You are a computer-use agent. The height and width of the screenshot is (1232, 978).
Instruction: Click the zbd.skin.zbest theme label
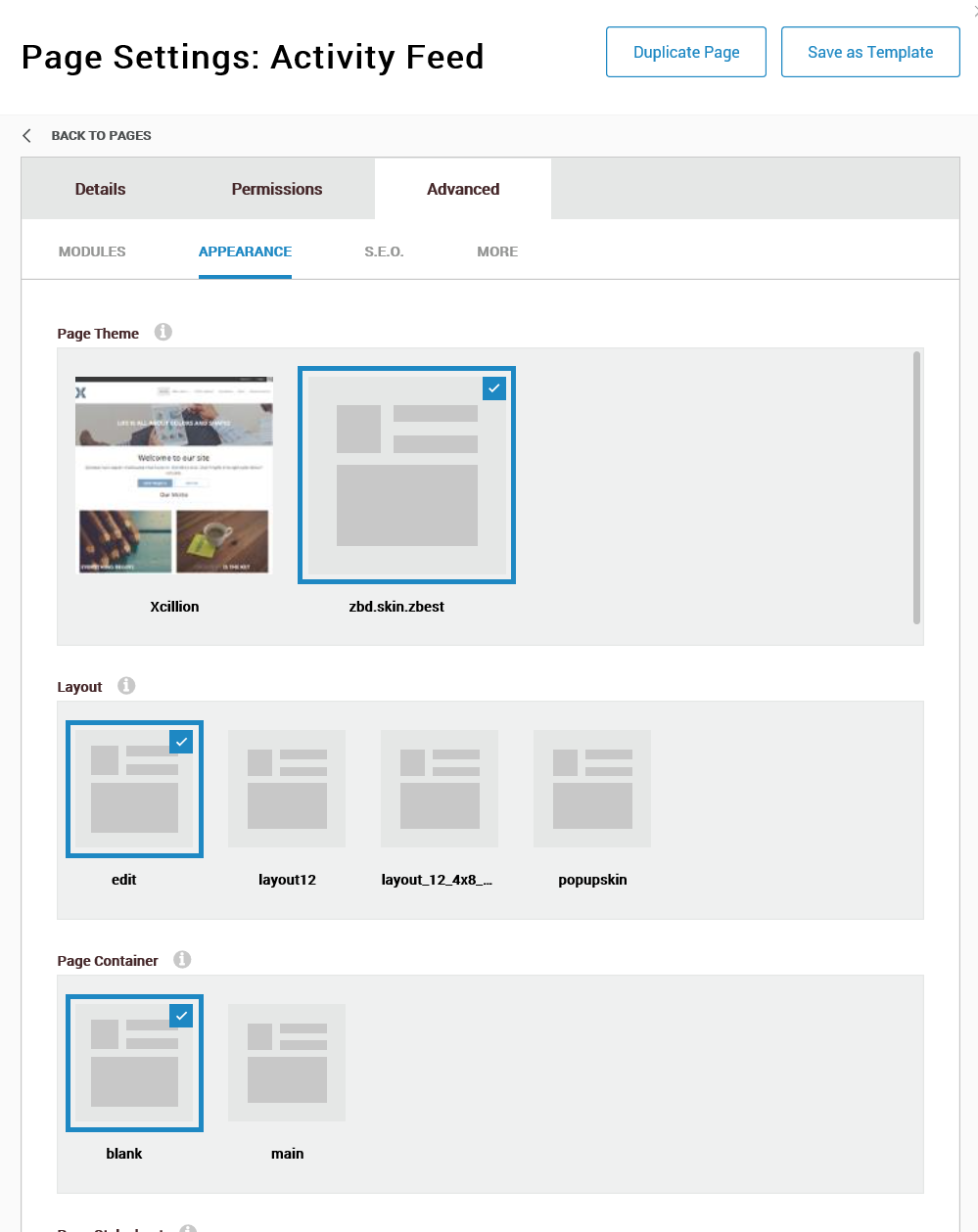click(x=396, y=607)
